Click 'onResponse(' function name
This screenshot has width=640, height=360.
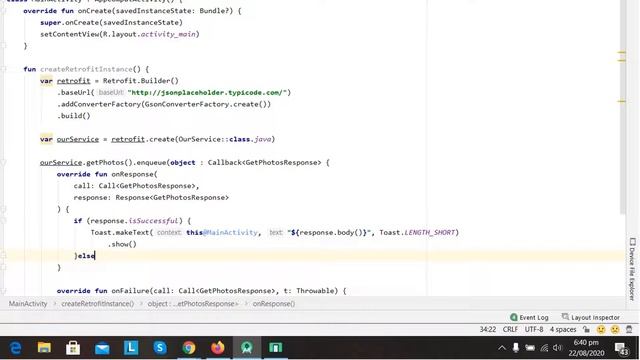click(134, 174)
